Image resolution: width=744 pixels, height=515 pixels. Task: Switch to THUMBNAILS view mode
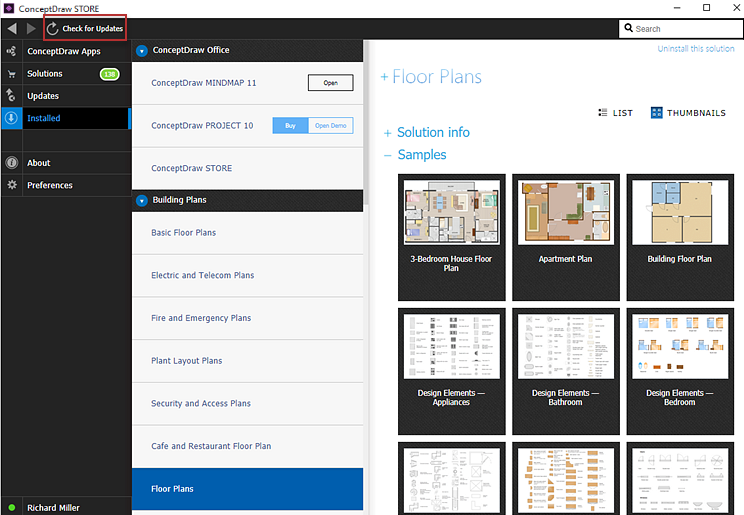688,113
